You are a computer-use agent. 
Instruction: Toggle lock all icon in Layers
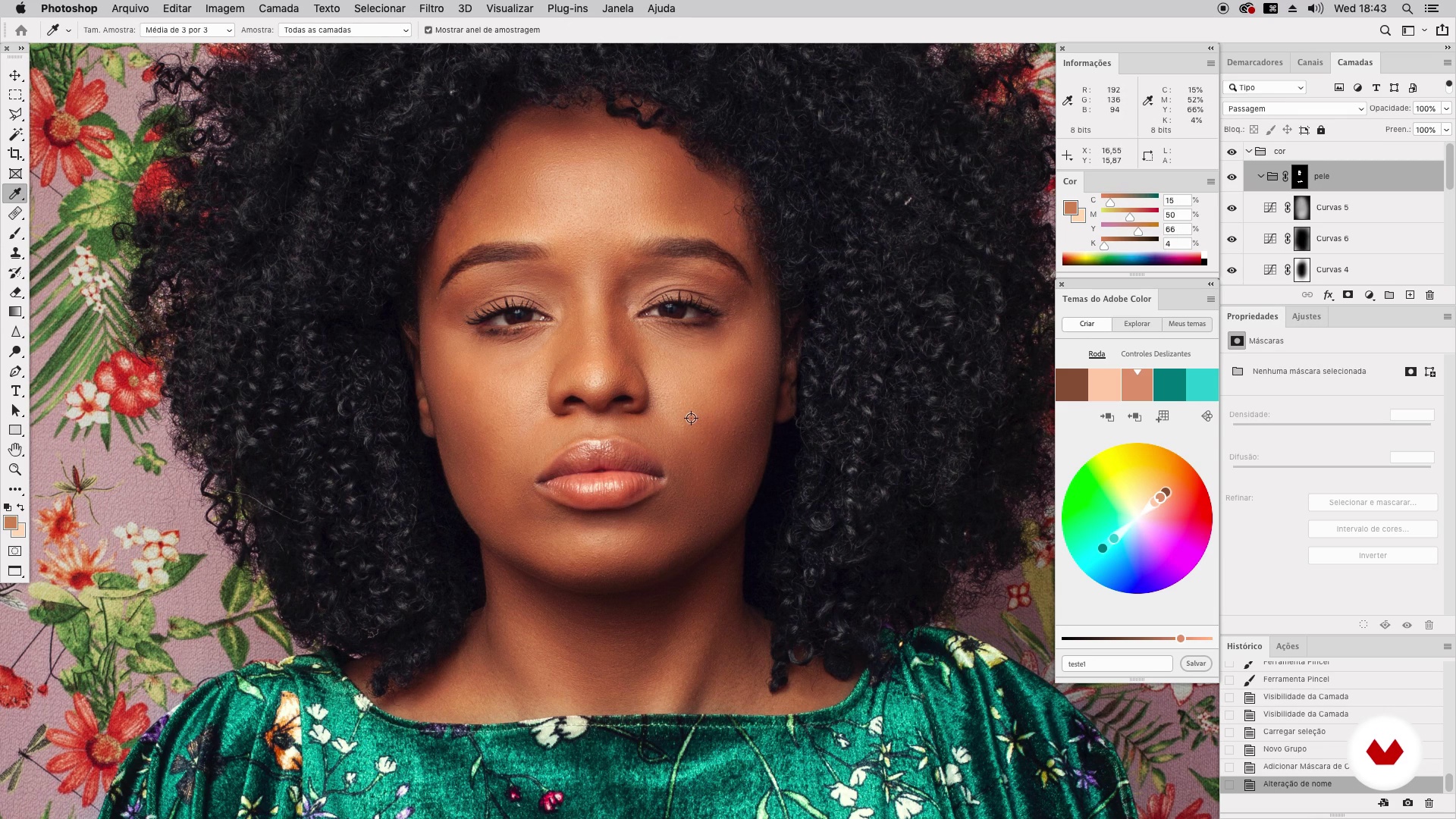tap(1321, 130)
